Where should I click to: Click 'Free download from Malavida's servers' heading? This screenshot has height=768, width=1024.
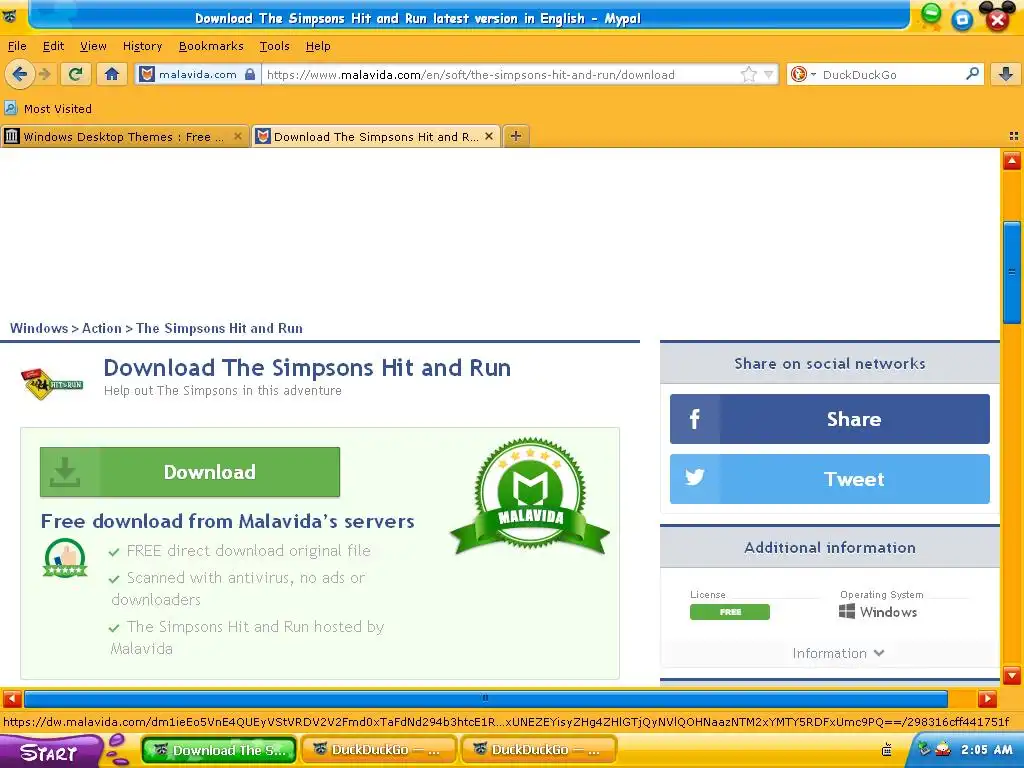click(x=227, y=521)
